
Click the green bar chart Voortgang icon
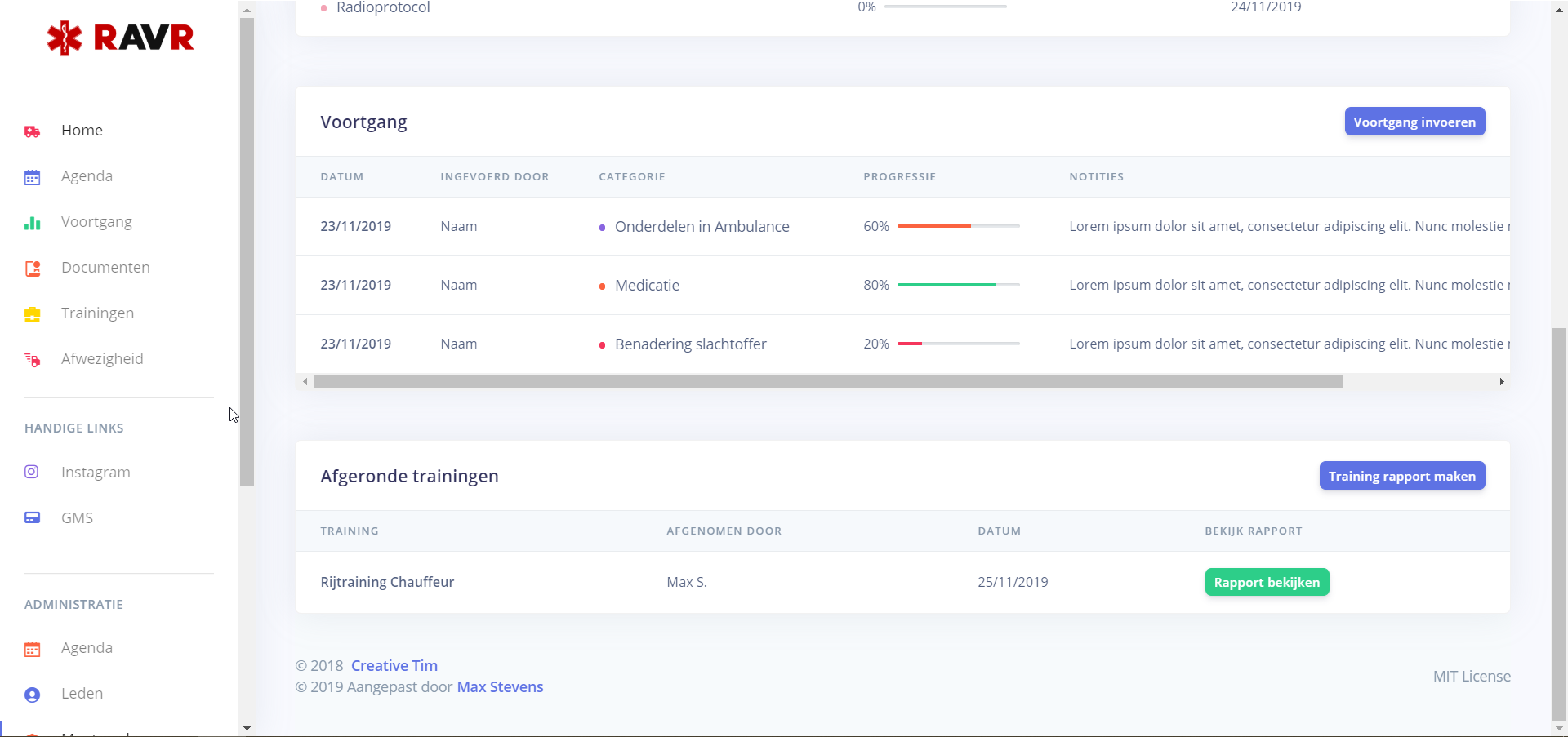pos(33,223)
